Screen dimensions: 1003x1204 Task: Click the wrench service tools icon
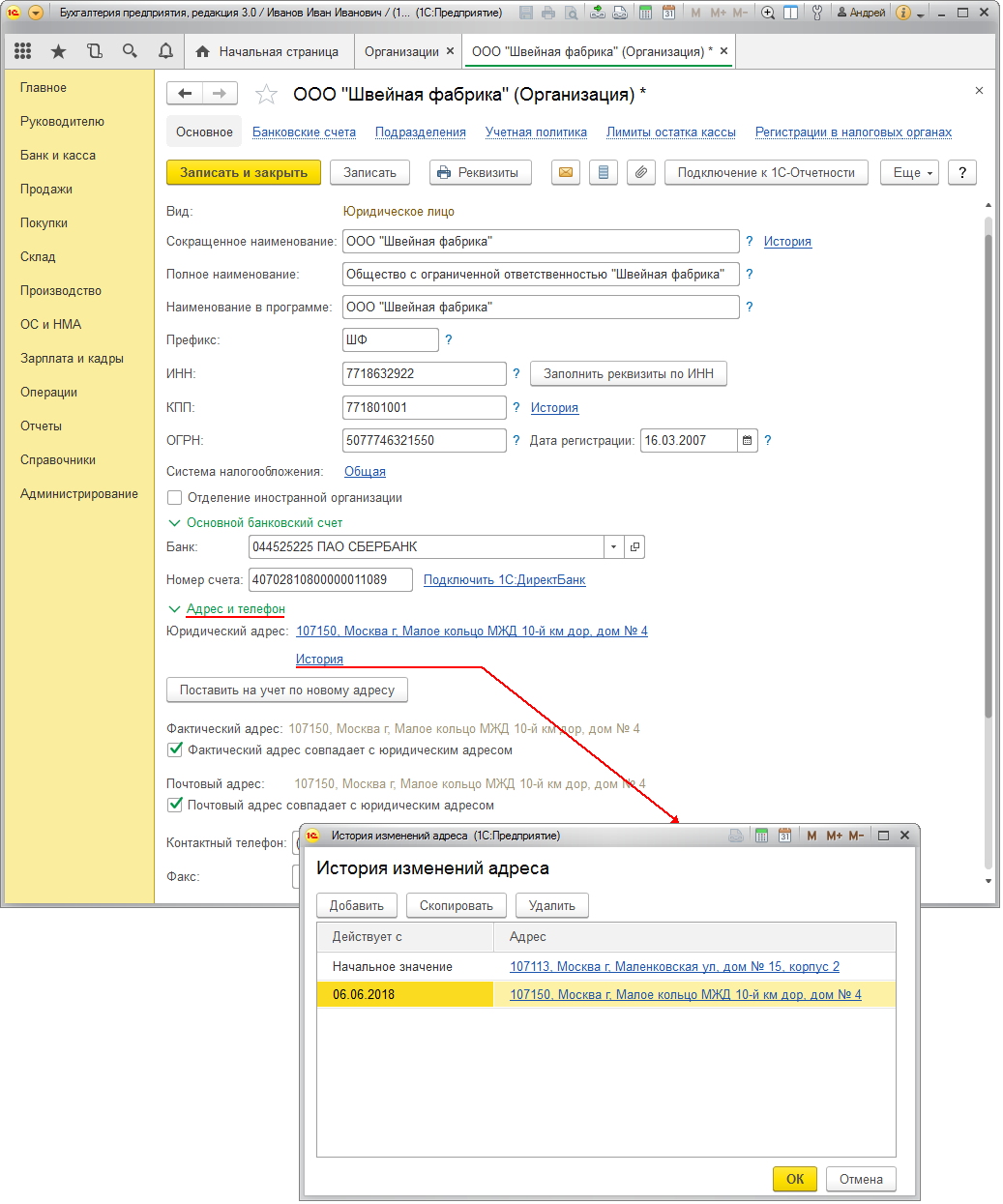click(816, 13)
